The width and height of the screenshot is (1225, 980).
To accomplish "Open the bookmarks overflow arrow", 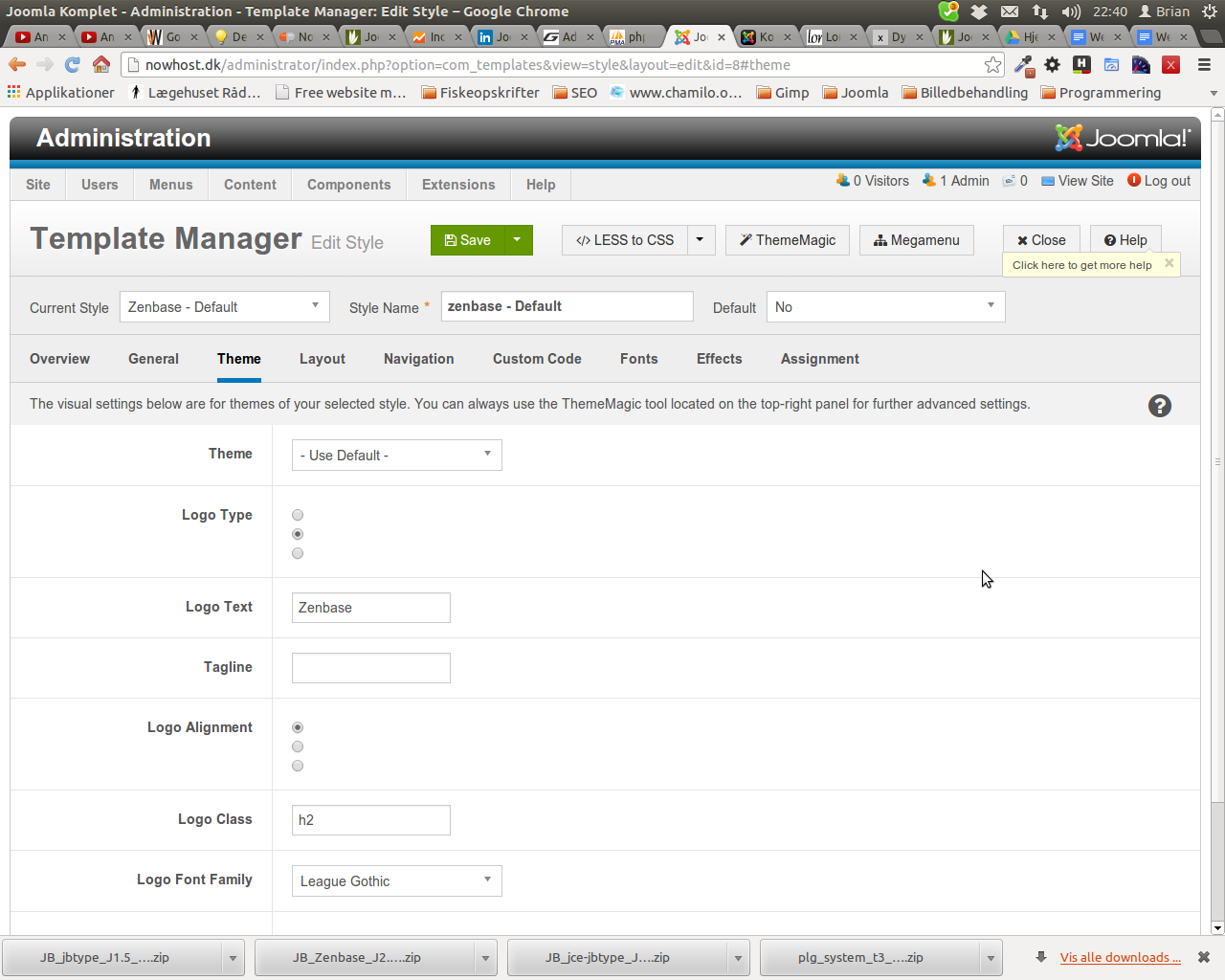I will pos(1214,94).
